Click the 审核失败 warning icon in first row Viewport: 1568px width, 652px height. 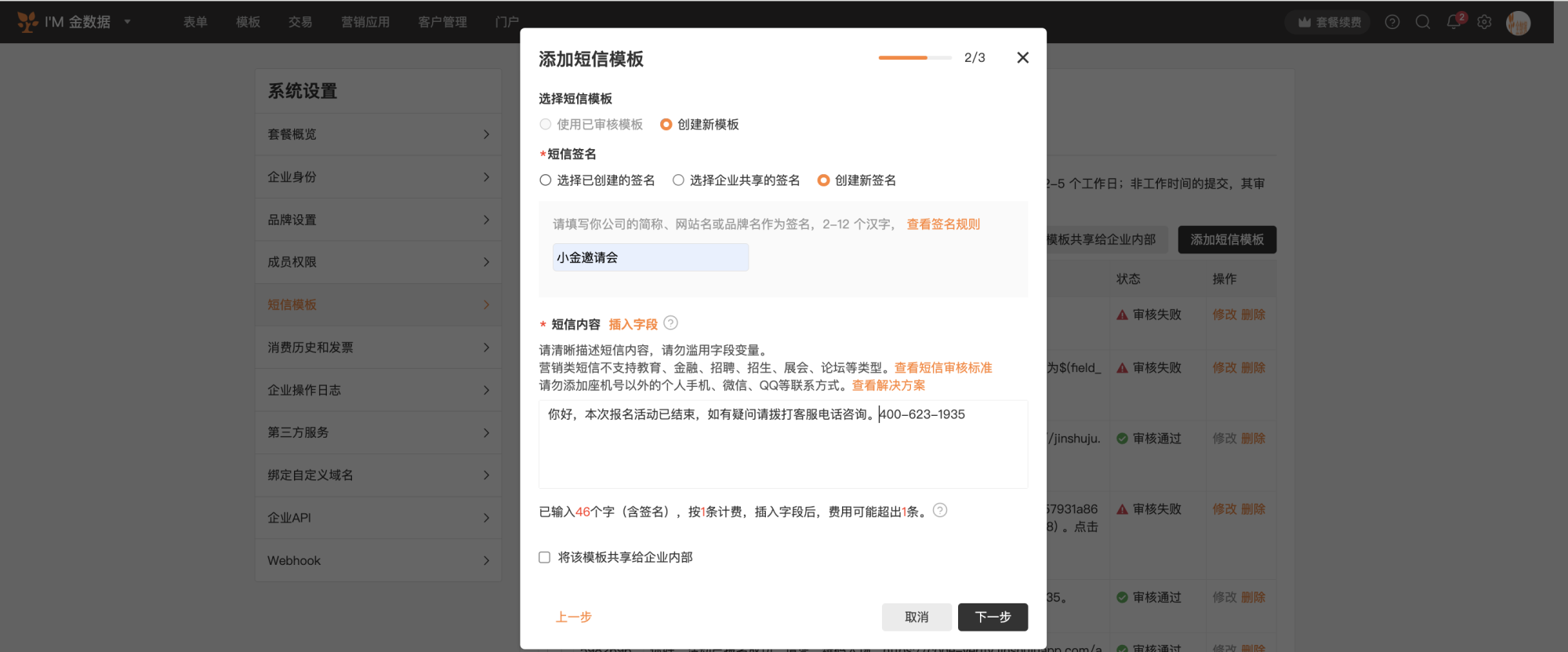(1122, 315)
